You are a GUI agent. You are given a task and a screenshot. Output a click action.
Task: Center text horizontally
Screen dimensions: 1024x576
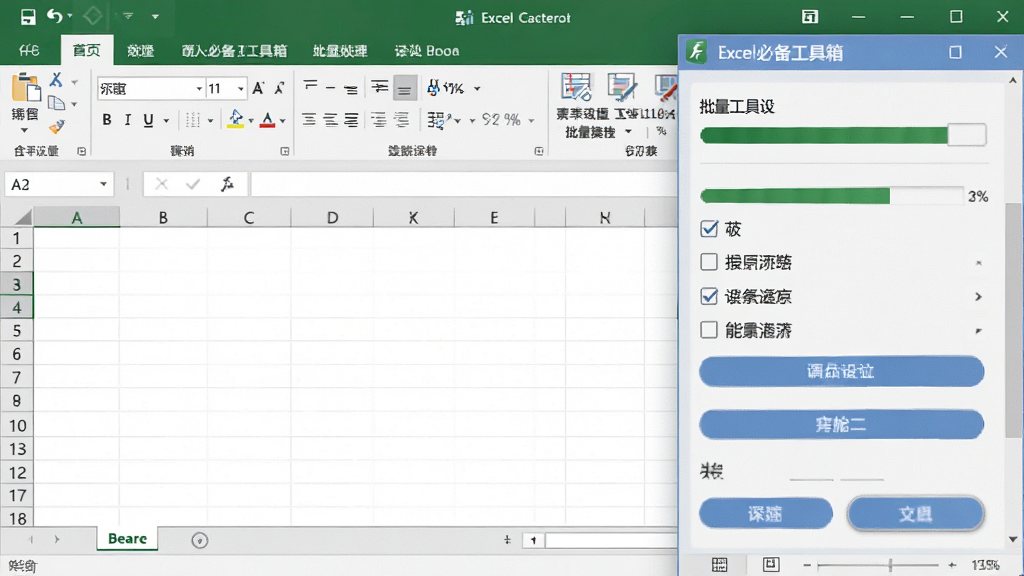pos(330,120)
